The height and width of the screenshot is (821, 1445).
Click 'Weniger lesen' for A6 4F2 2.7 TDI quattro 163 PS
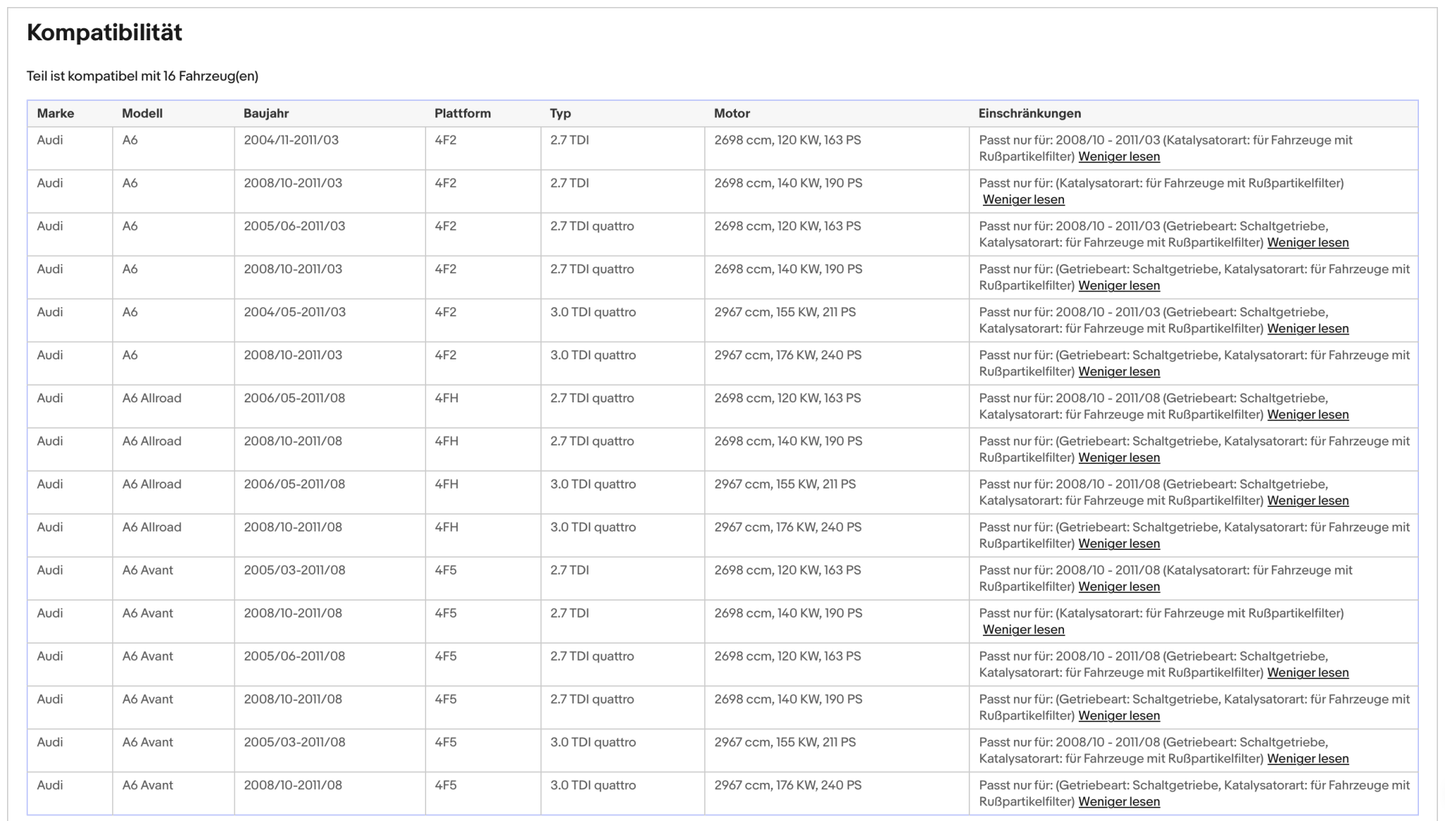(x=1307, y=243)
